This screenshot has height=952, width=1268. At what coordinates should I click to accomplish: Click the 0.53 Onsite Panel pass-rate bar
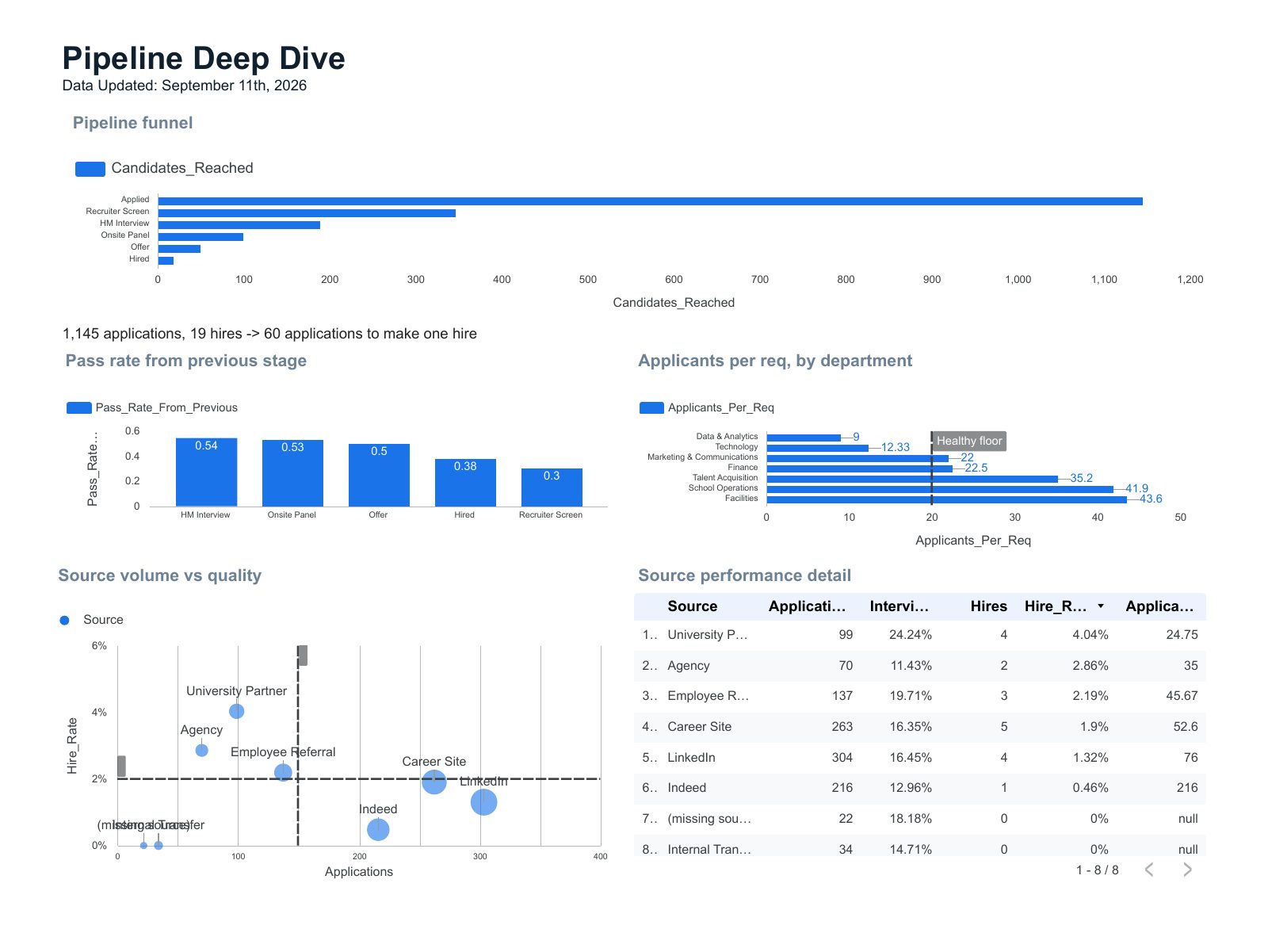pos(292,473)
